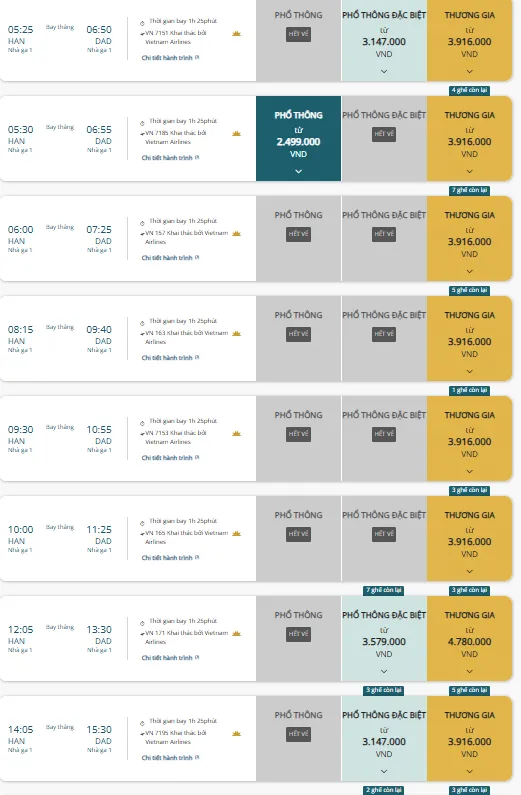521x795 pixels.
Task: Click the lotus icon on the 05:30 flight
Action: (236, 133)
